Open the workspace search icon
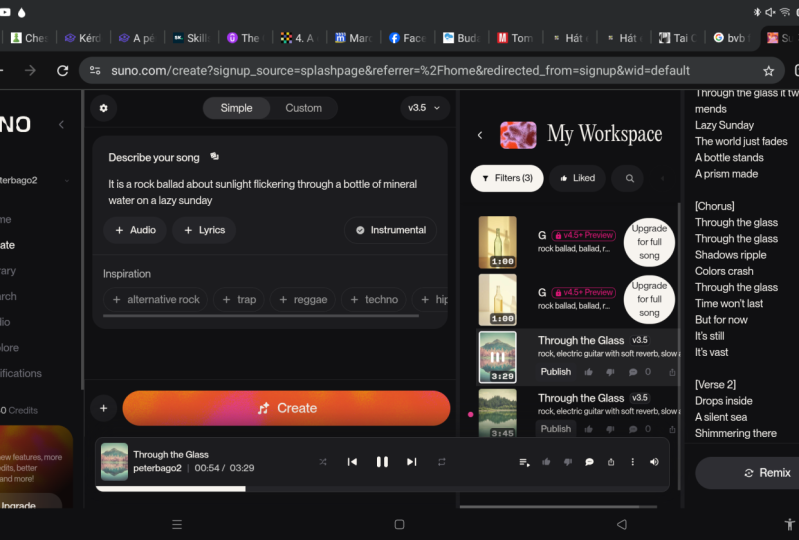Image resolution: width=799 pixels, height=540 pixels. [630, 178]
